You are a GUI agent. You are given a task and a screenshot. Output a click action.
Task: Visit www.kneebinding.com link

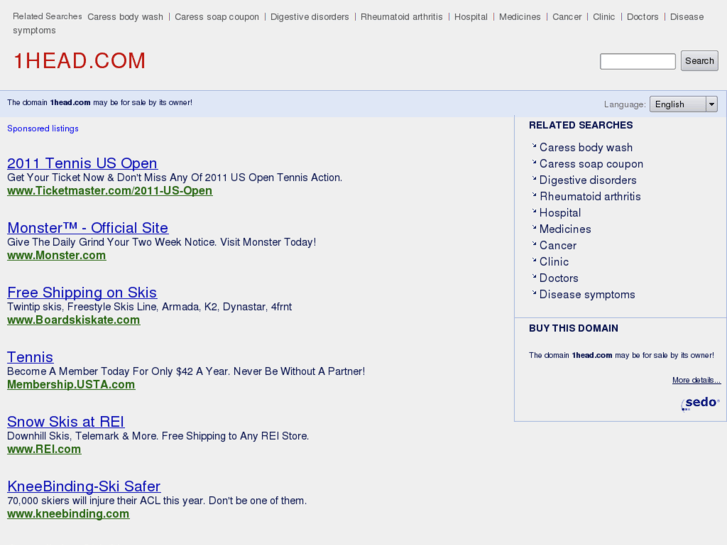click(68, 513)
